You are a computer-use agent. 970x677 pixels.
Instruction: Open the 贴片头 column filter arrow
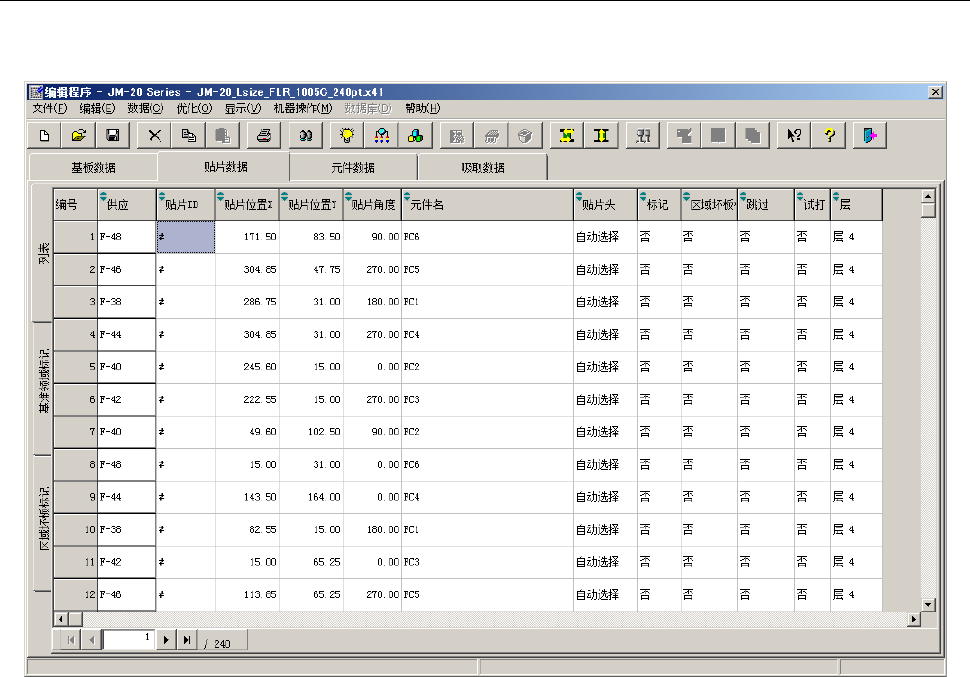pos(579,196)
